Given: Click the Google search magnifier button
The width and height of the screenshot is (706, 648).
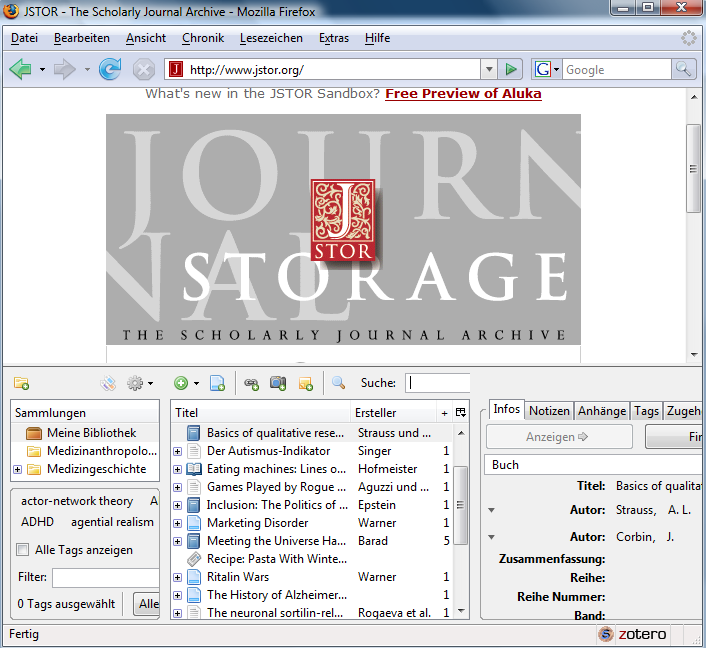Looking at the screenshot, I should pyautogui.click(x=683, y=69).
